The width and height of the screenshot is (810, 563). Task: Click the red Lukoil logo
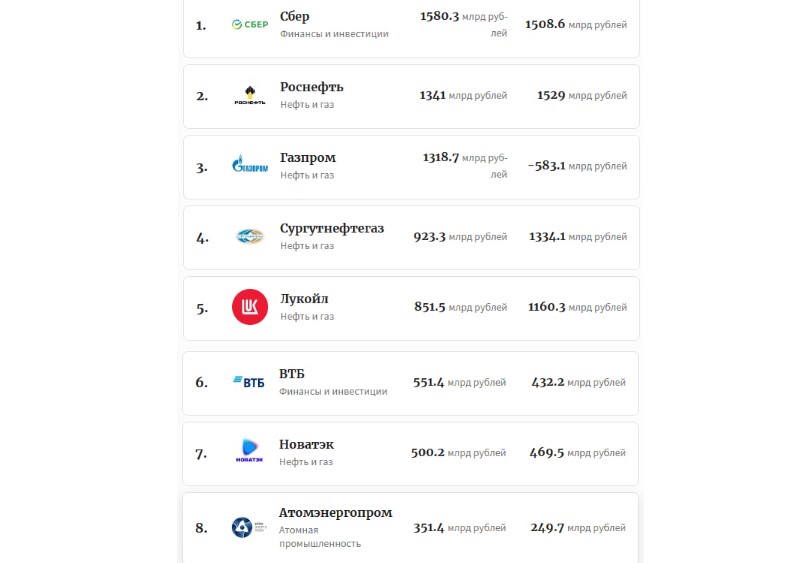[x=250, y=307]
